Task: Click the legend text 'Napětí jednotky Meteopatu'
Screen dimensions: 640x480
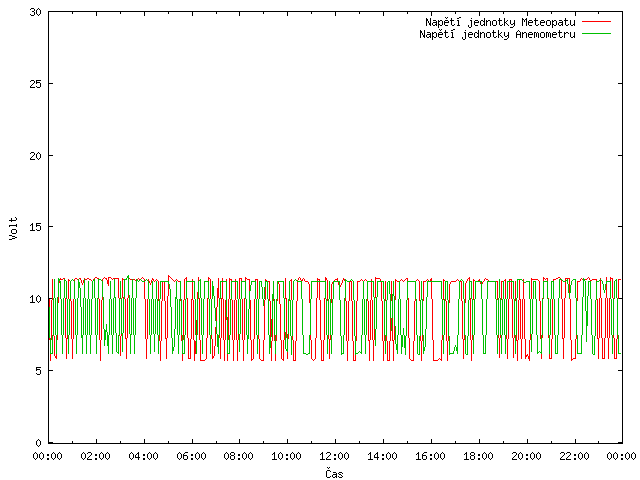Action: tap(500, 22)
